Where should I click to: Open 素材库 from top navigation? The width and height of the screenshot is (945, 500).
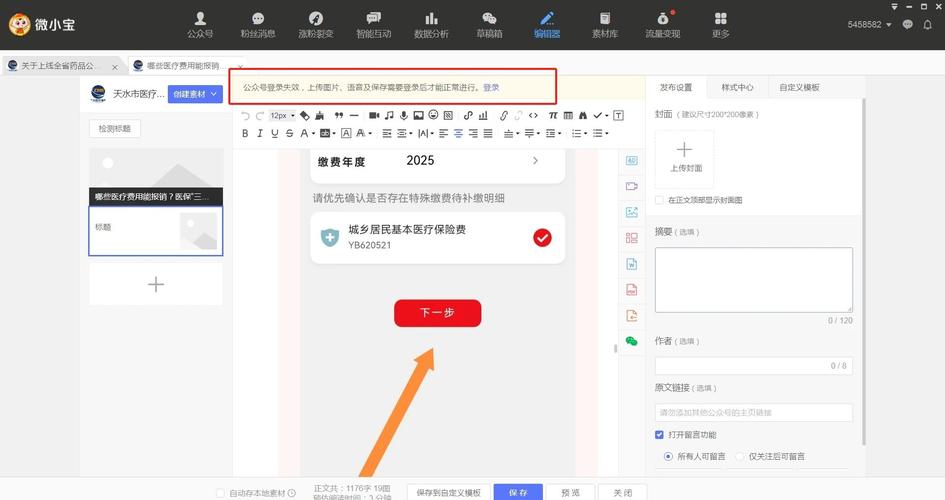point(605,25)
